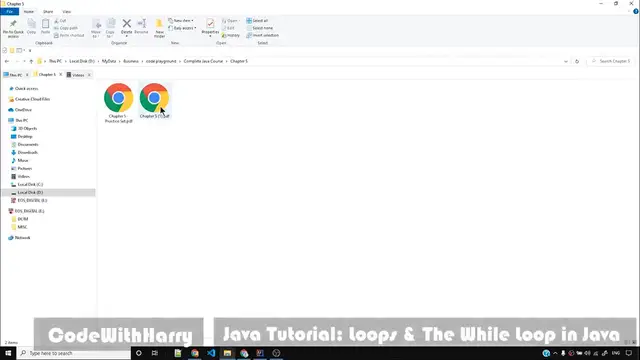This screenshot has width=640, height=360.
Task: Click History in Open group
Action: click(x=231, y=36)
